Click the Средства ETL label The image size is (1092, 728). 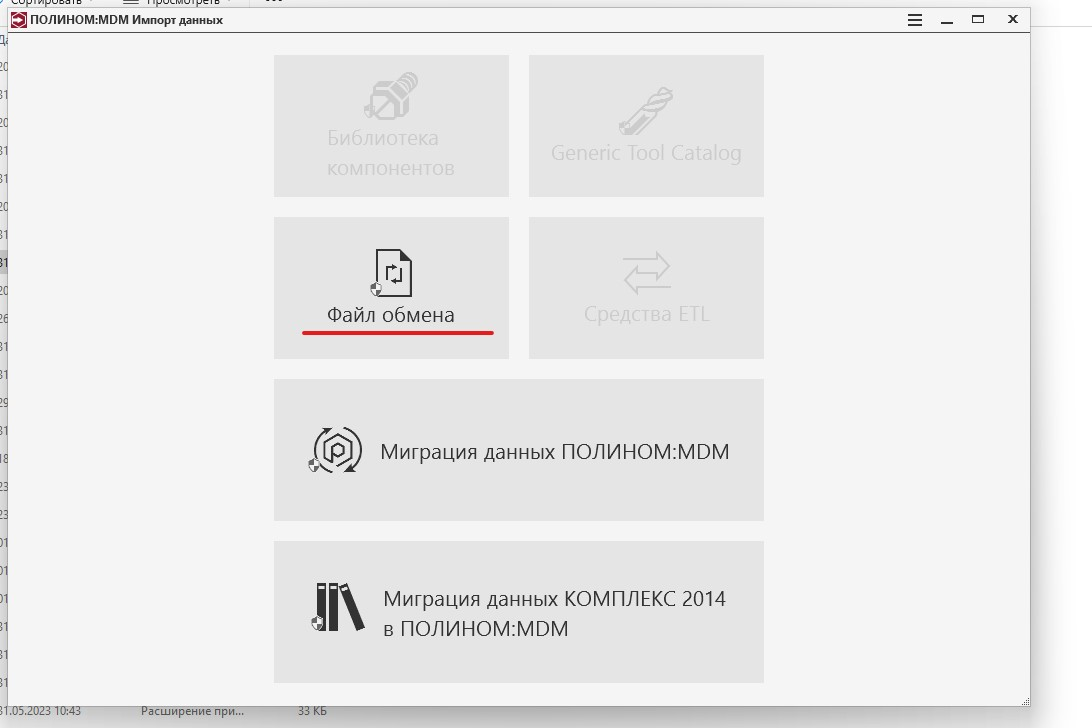pos(646,314)
